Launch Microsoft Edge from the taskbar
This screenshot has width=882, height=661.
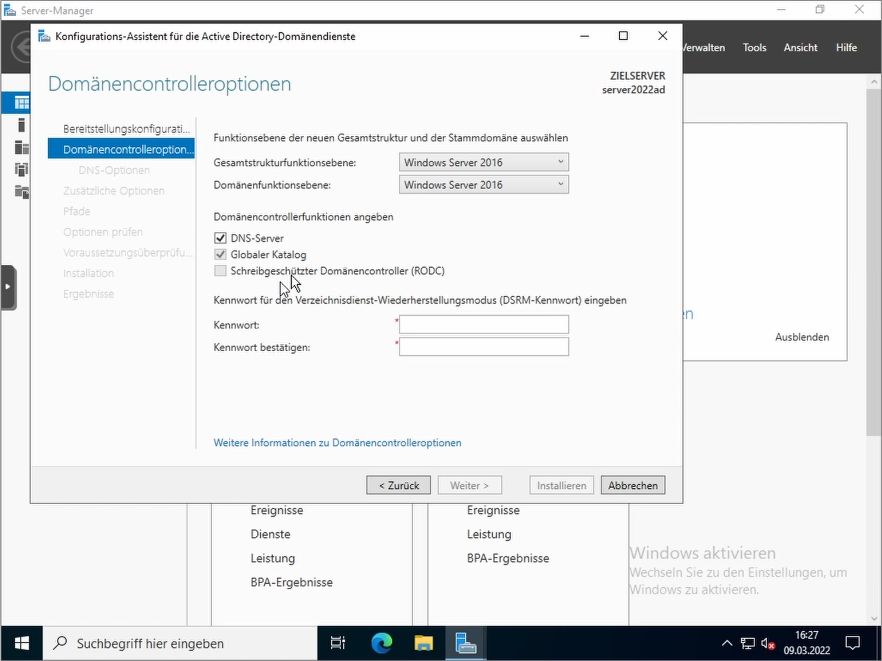[381, 643]
